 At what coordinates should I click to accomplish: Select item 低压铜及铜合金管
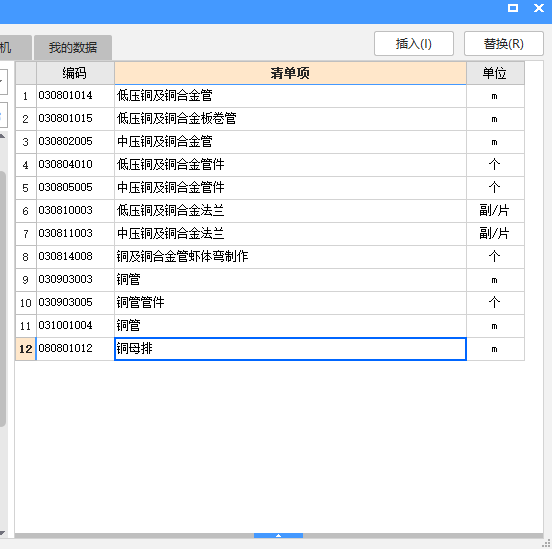(x=164, y=95)
